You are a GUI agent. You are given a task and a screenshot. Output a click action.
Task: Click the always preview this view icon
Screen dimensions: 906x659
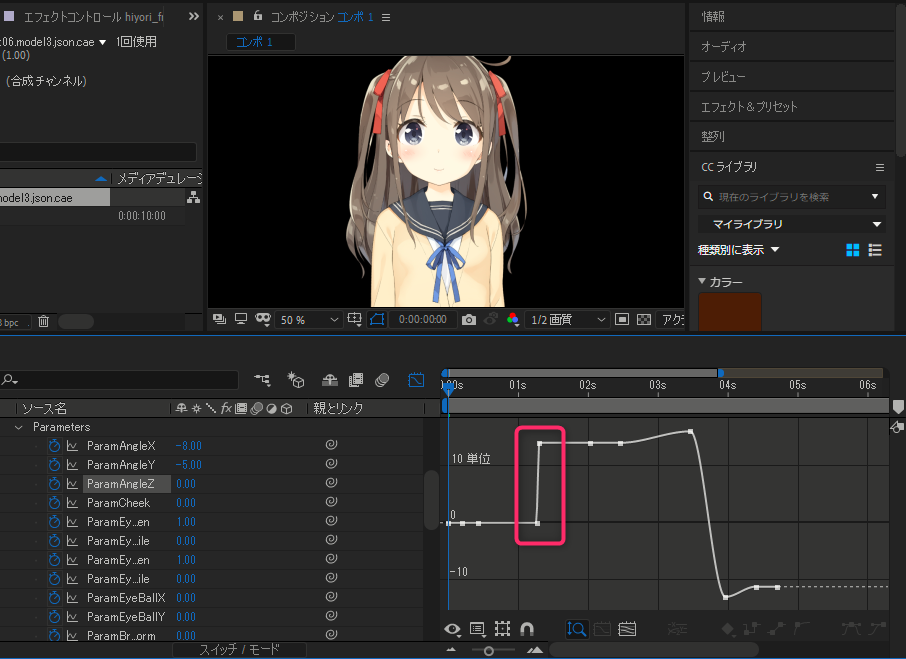220,319
